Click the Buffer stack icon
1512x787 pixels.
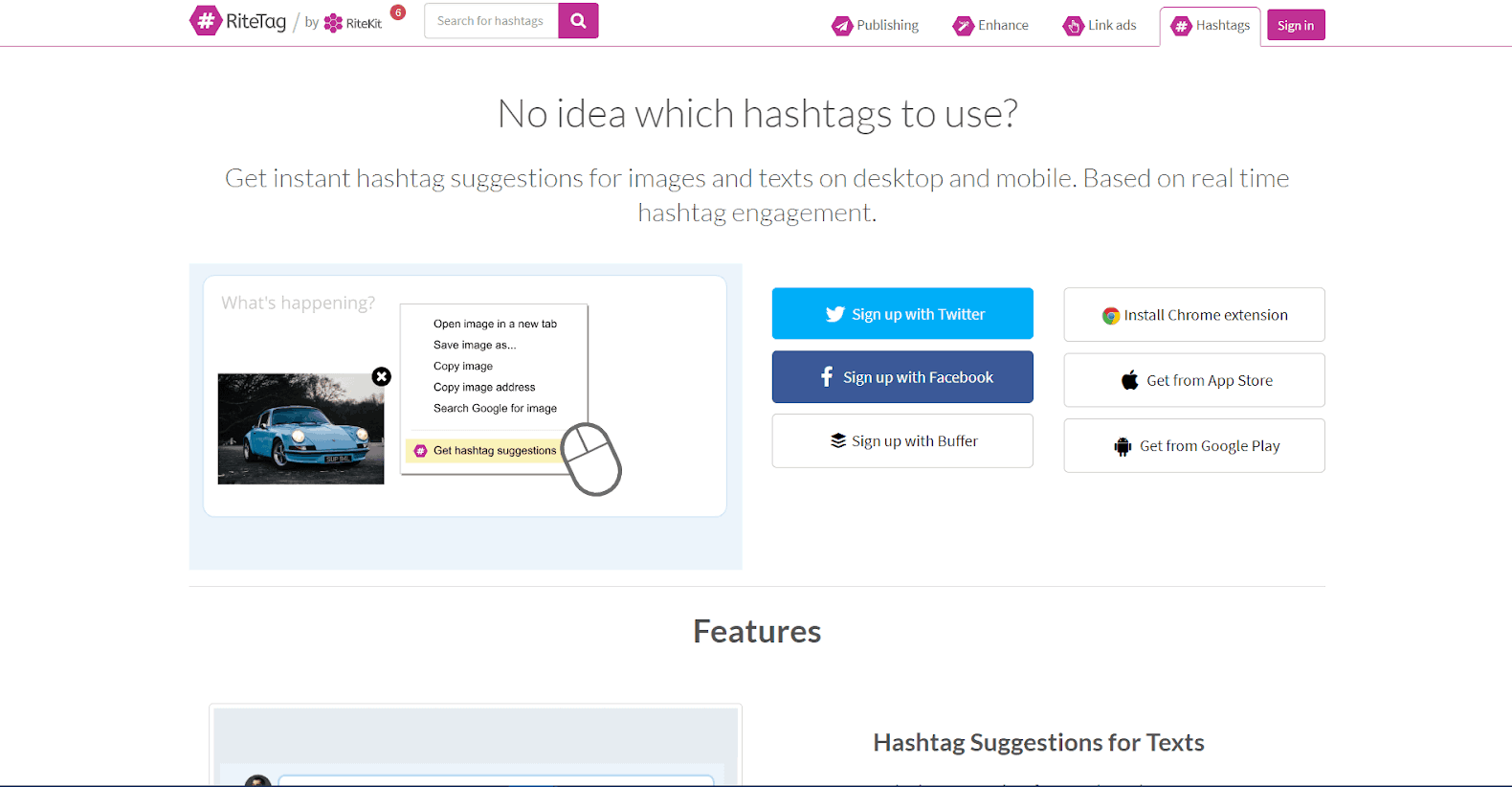pos(838,440)
